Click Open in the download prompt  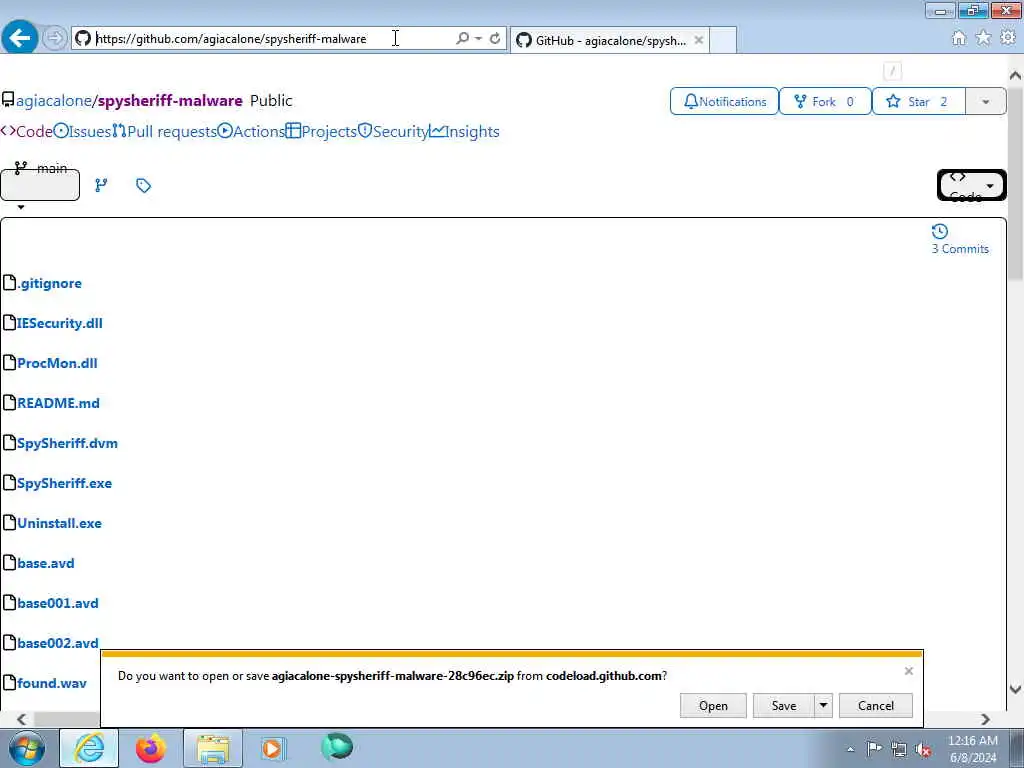tap(713, 705)
